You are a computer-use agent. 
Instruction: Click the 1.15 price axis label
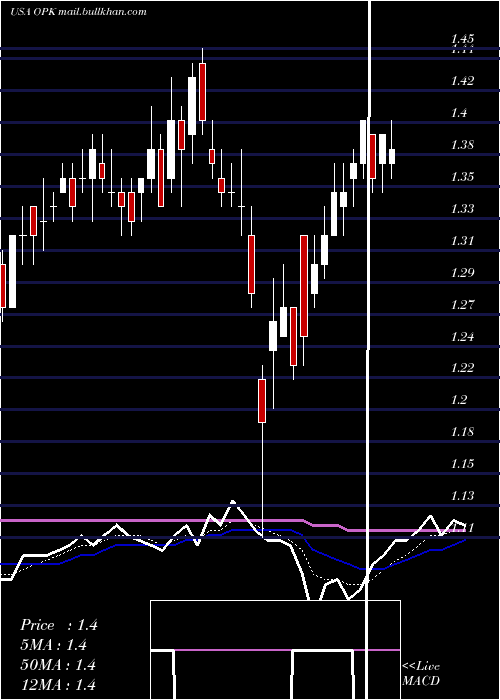pyautogui.click(x=462, y=464)
